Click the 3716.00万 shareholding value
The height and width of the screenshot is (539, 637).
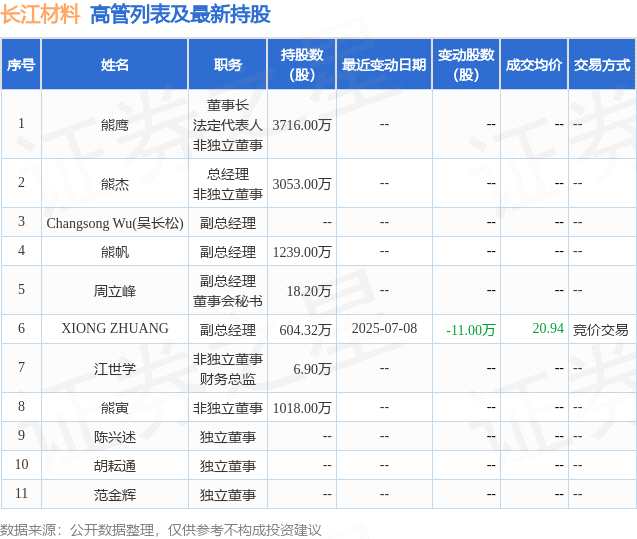coord(302,125)
